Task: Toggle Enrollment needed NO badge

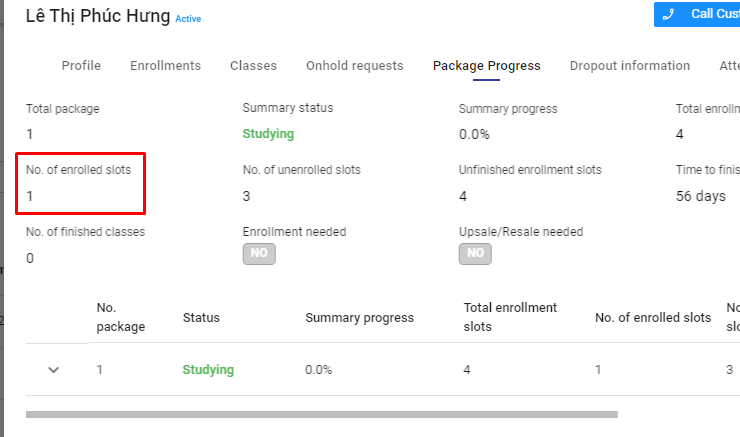Action: point(259,254)
